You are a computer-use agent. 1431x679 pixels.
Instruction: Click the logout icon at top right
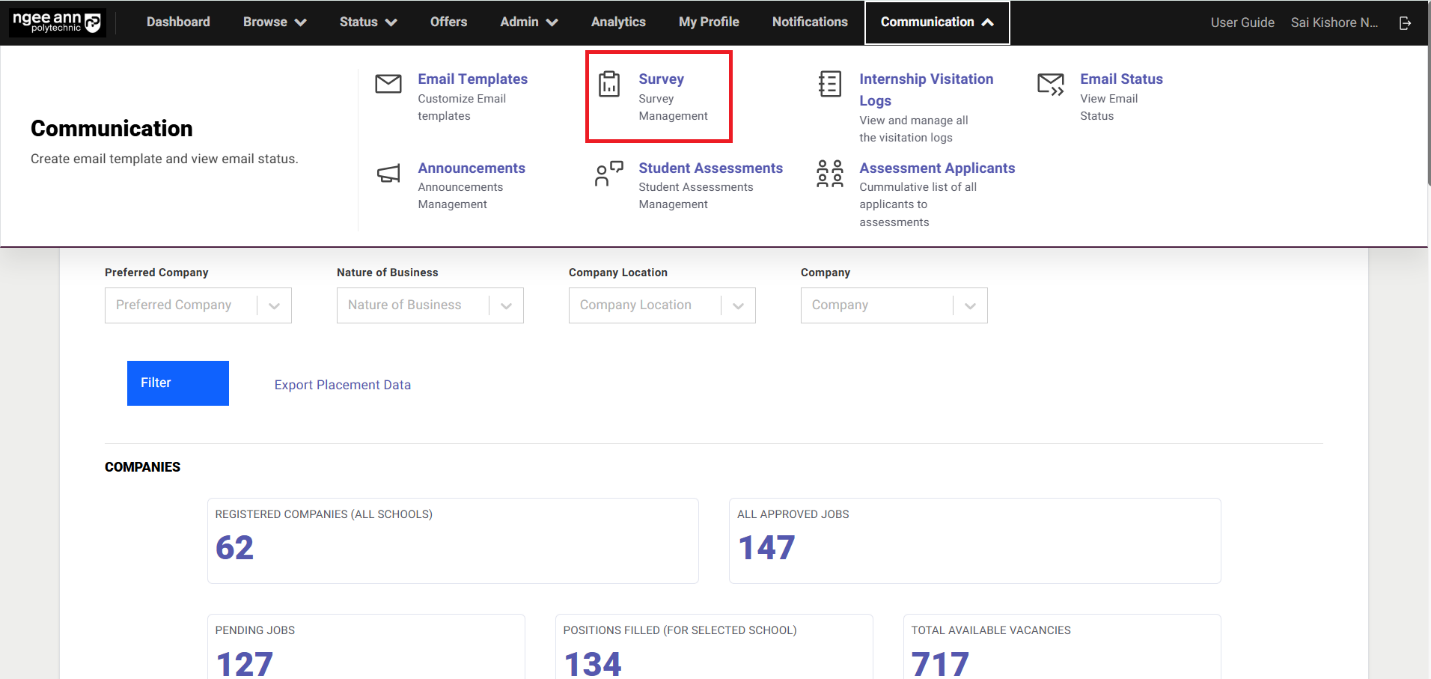pyautogui.click(x=1405, y=23)
